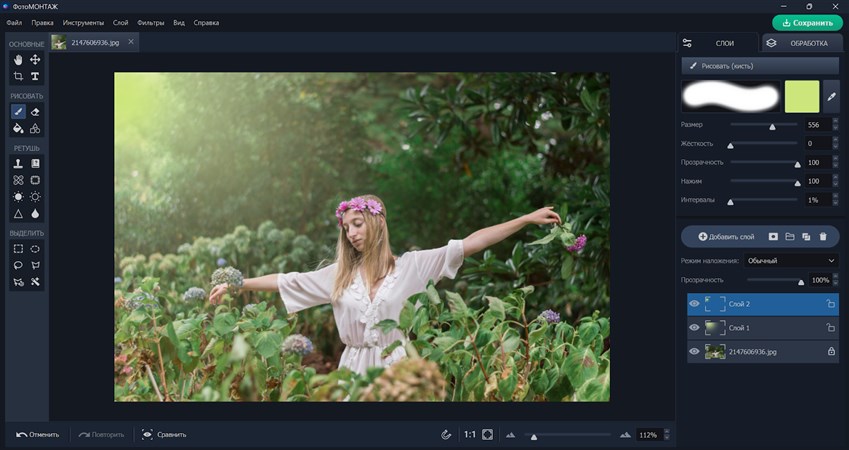Switch to the ОБРАБОТКА tab
Viewport: 849px width, 450px height.
800,43
